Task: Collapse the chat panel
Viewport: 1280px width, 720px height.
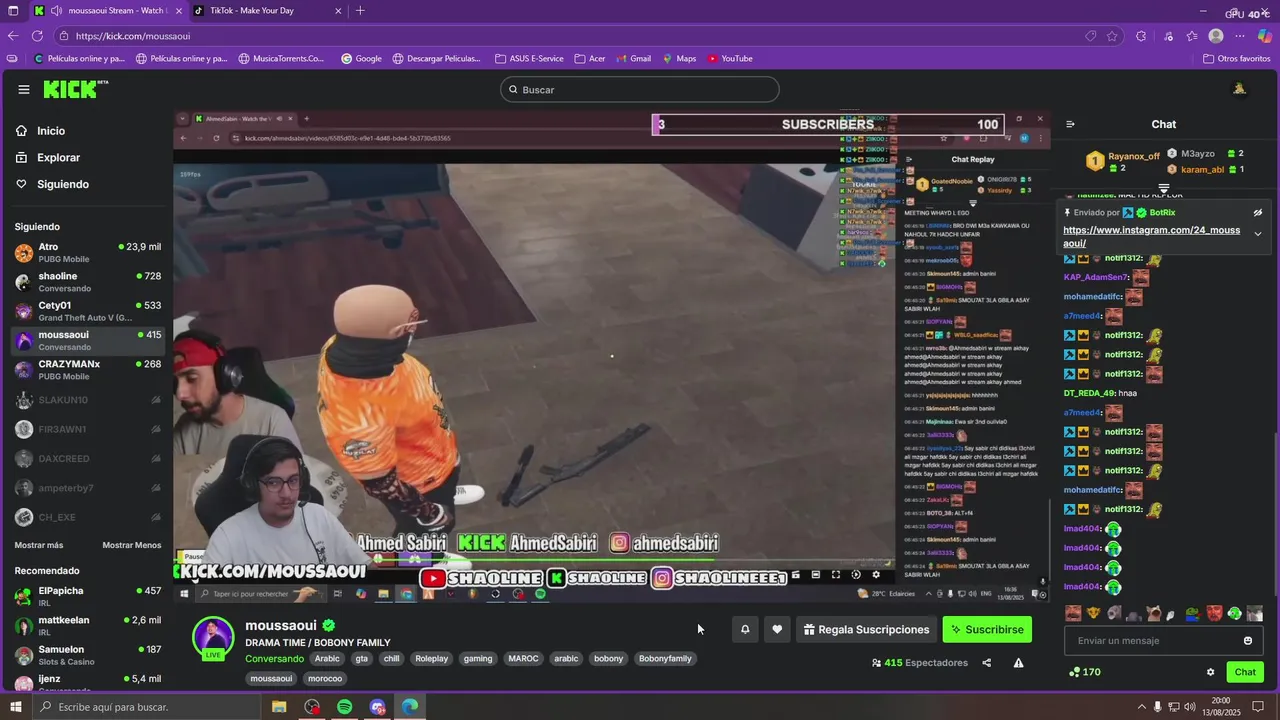Action: pyautogui.click(x=1070, y=125)
